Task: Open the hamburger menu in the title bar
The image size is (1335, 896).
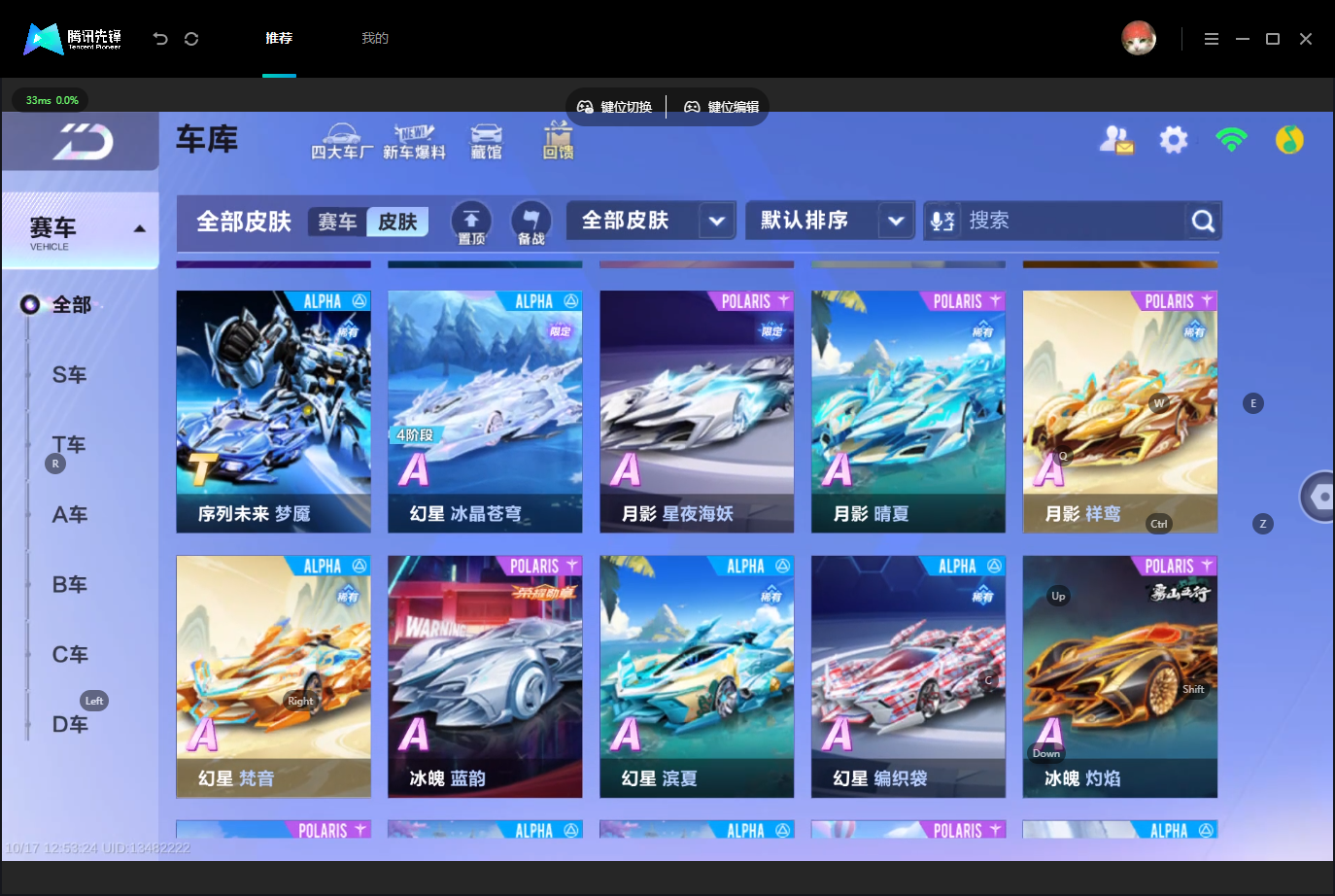Action: 1212,39
